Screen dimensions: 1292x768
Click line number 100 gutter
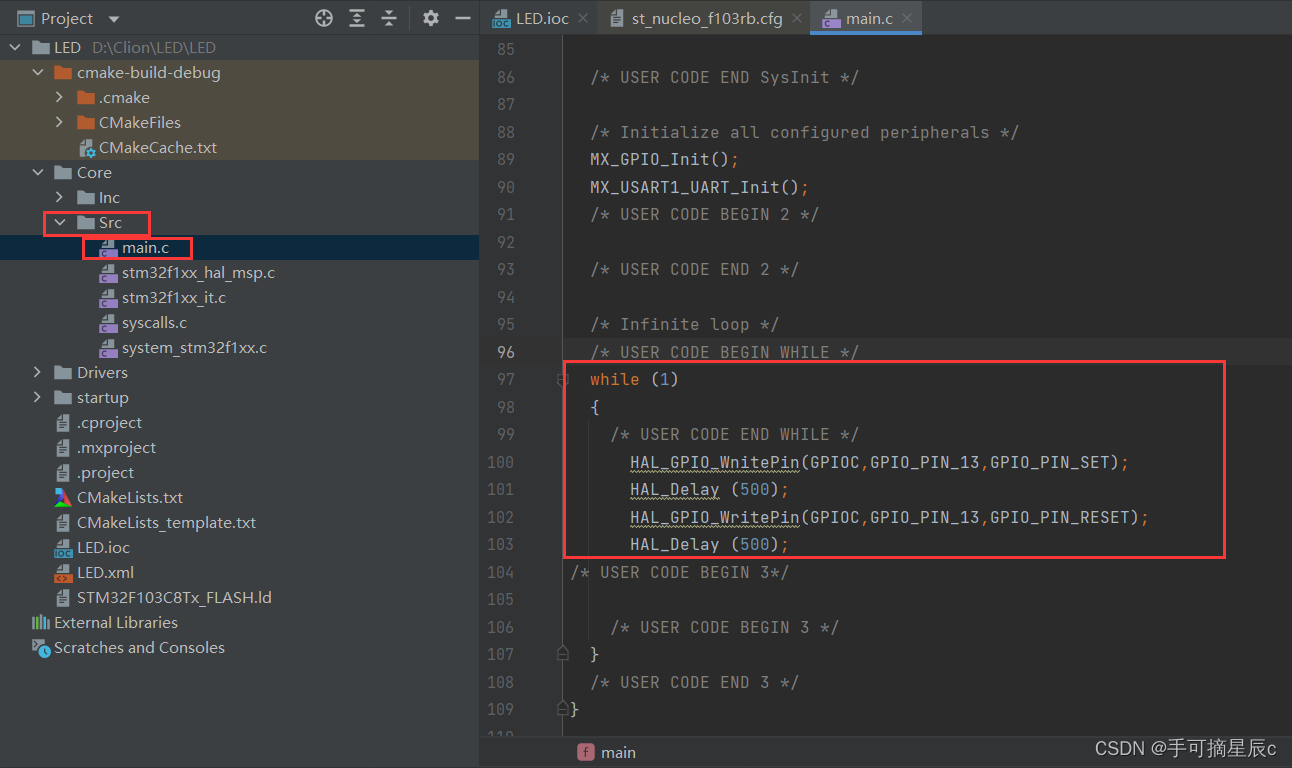pyautogui.click(x=501, y=462)
